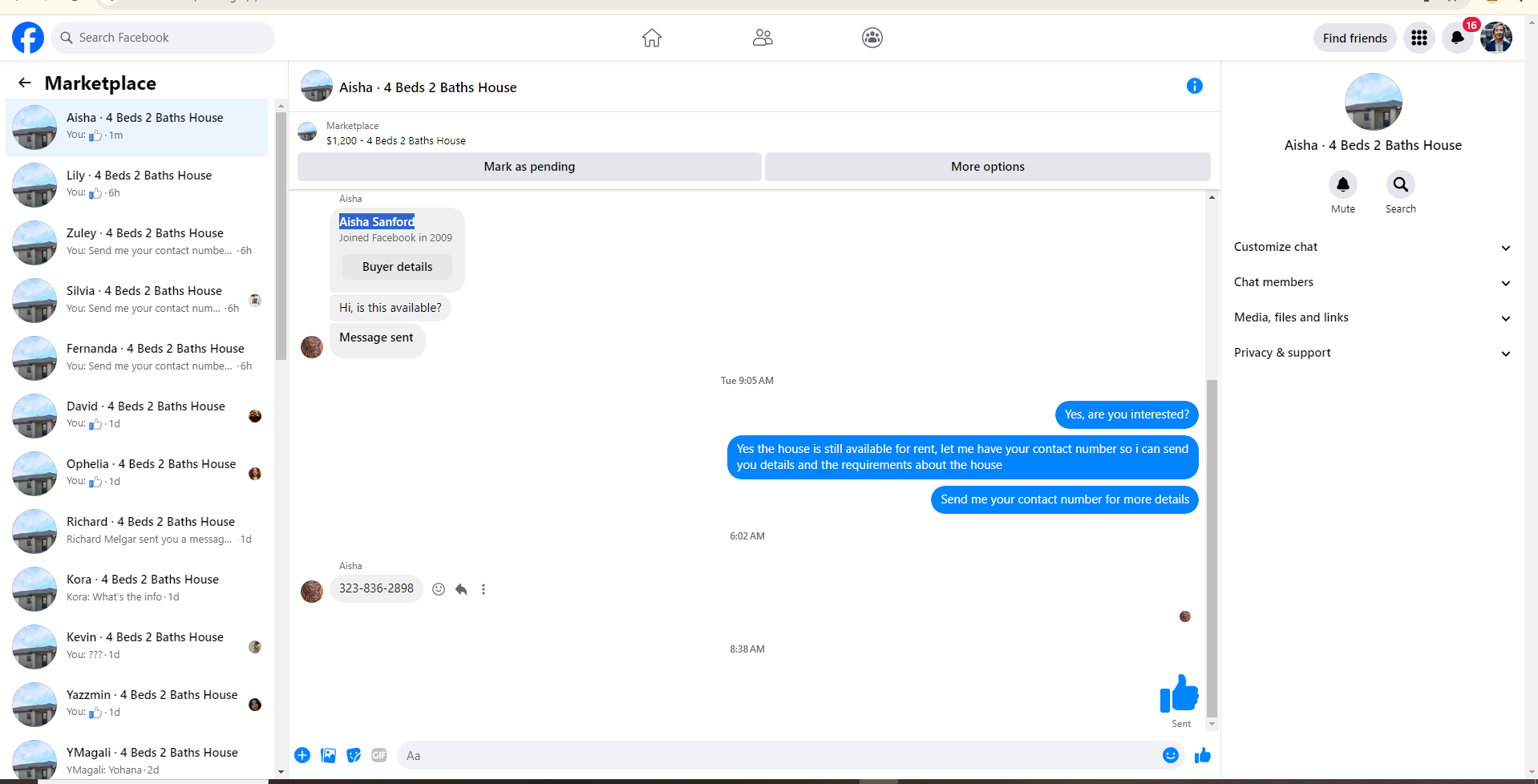Open Buyer details button

pyautogui.click(x=397, y=267)
